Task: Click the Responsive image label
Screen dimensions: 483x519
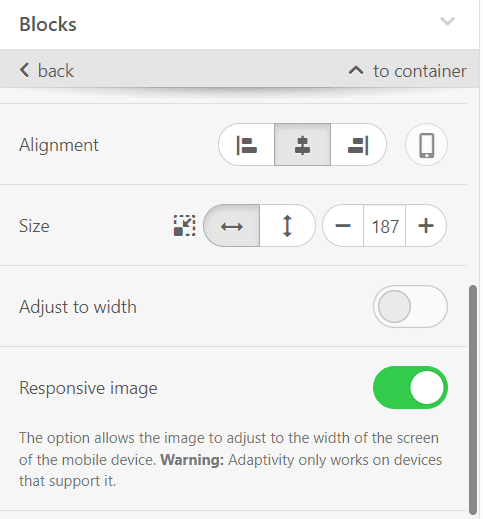Action: tap(88, 388)
